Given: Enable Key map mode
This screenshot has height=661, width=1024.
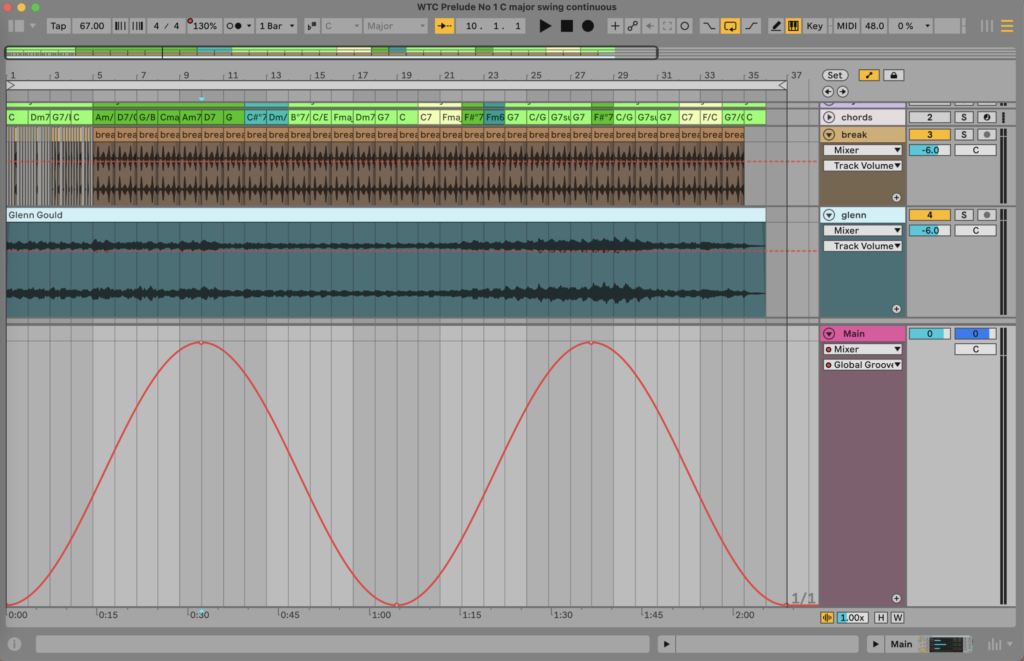Looking at the screenshot, I should (814, 26).
